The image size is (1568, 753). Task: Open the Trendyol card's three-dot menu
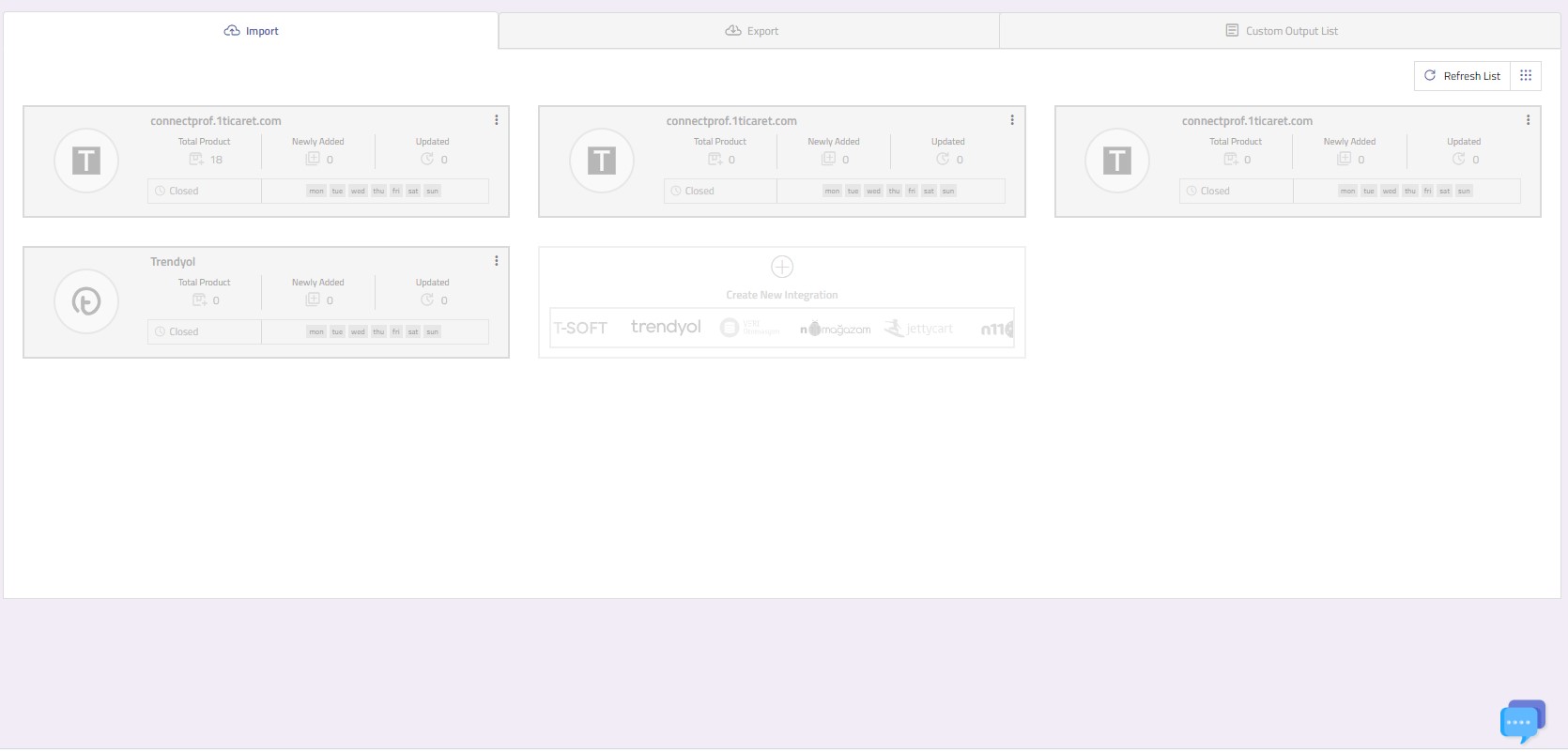coord(497,261)
